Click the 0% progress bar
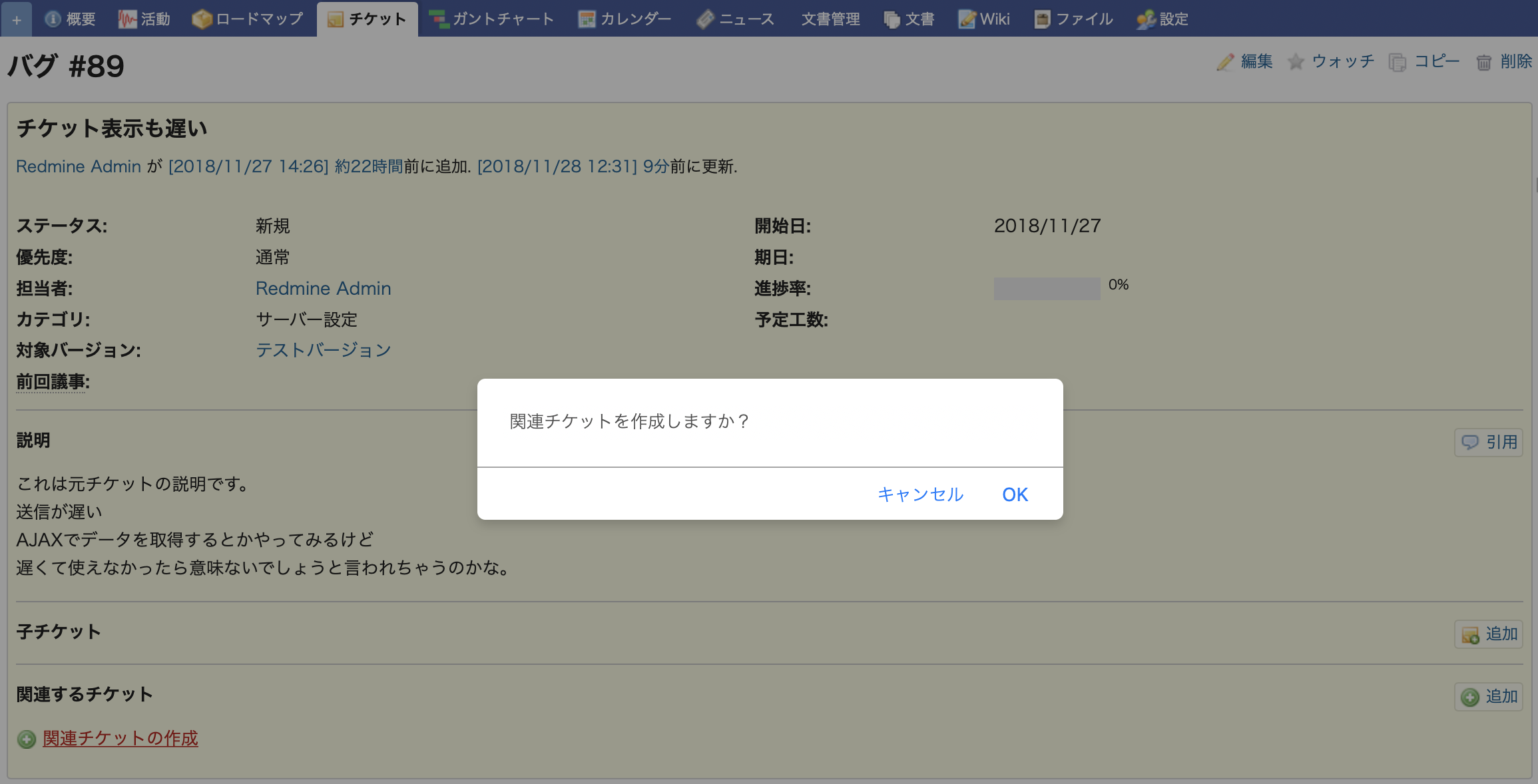The width and height of the screenshot is (1538, 784). click(x=1047, y=288)
